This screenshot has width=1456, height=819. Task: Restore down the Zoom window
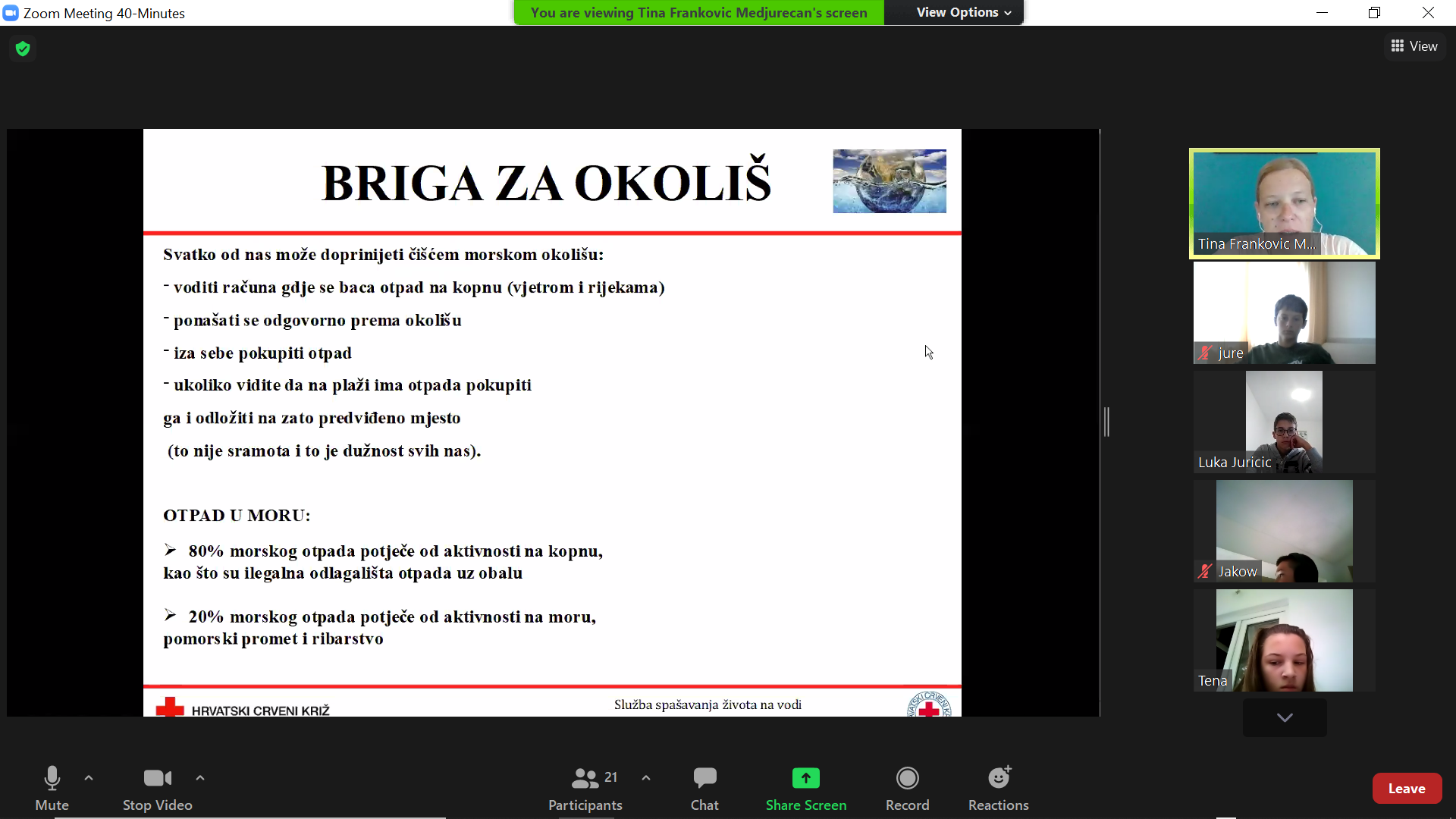(x=1374, y=12)
